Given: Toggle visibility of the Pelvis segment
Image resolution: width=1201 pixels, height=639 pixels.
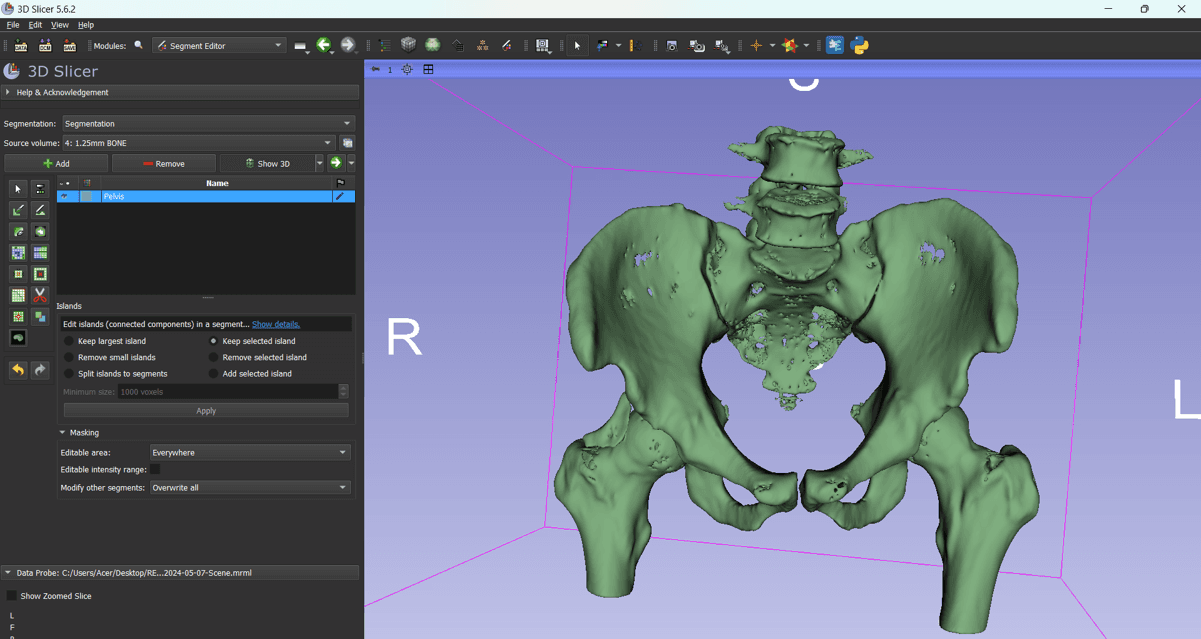Looking at the screenshot, I should 65,196.
